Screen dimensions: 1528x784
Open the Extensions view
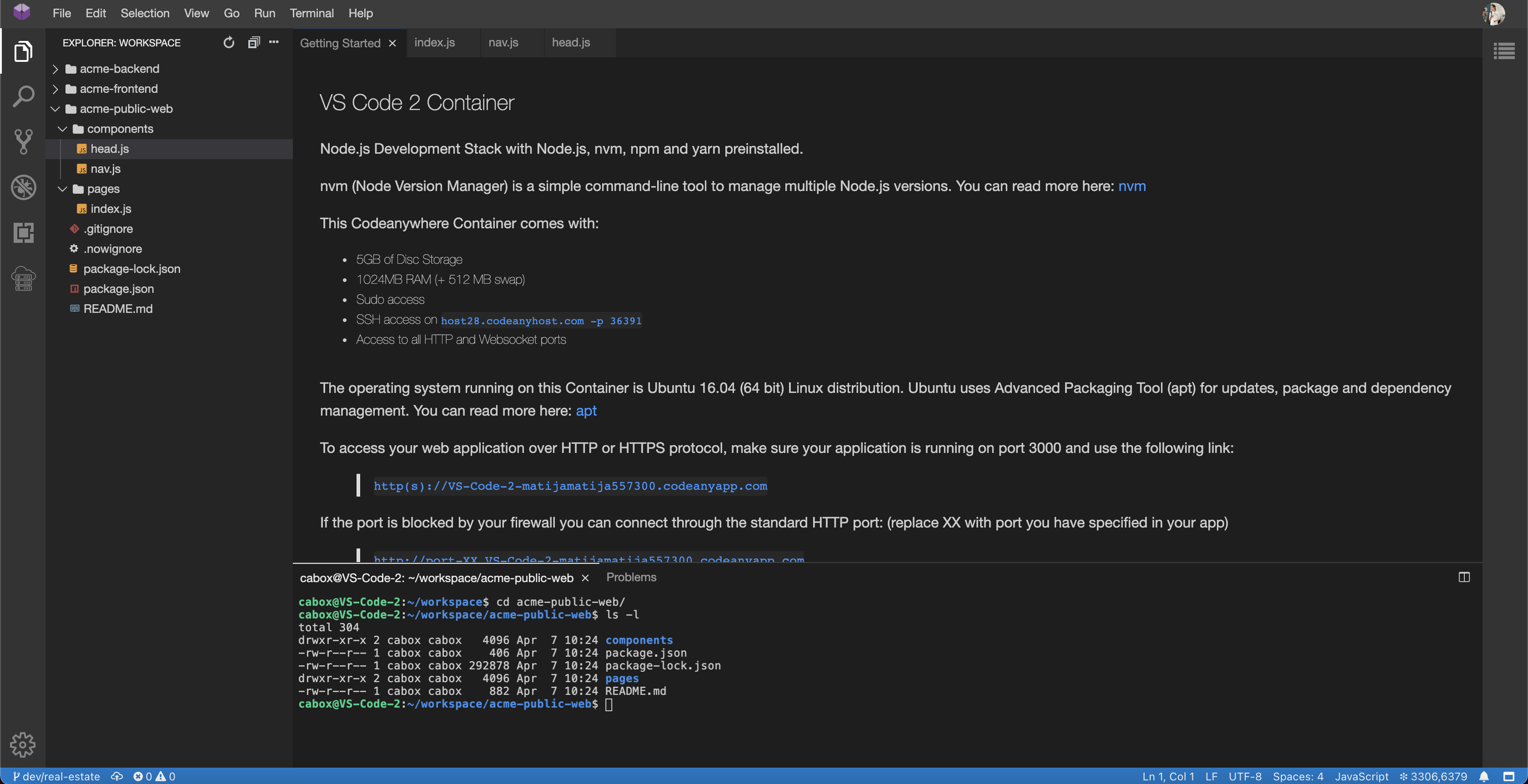(x=23, y=233)
